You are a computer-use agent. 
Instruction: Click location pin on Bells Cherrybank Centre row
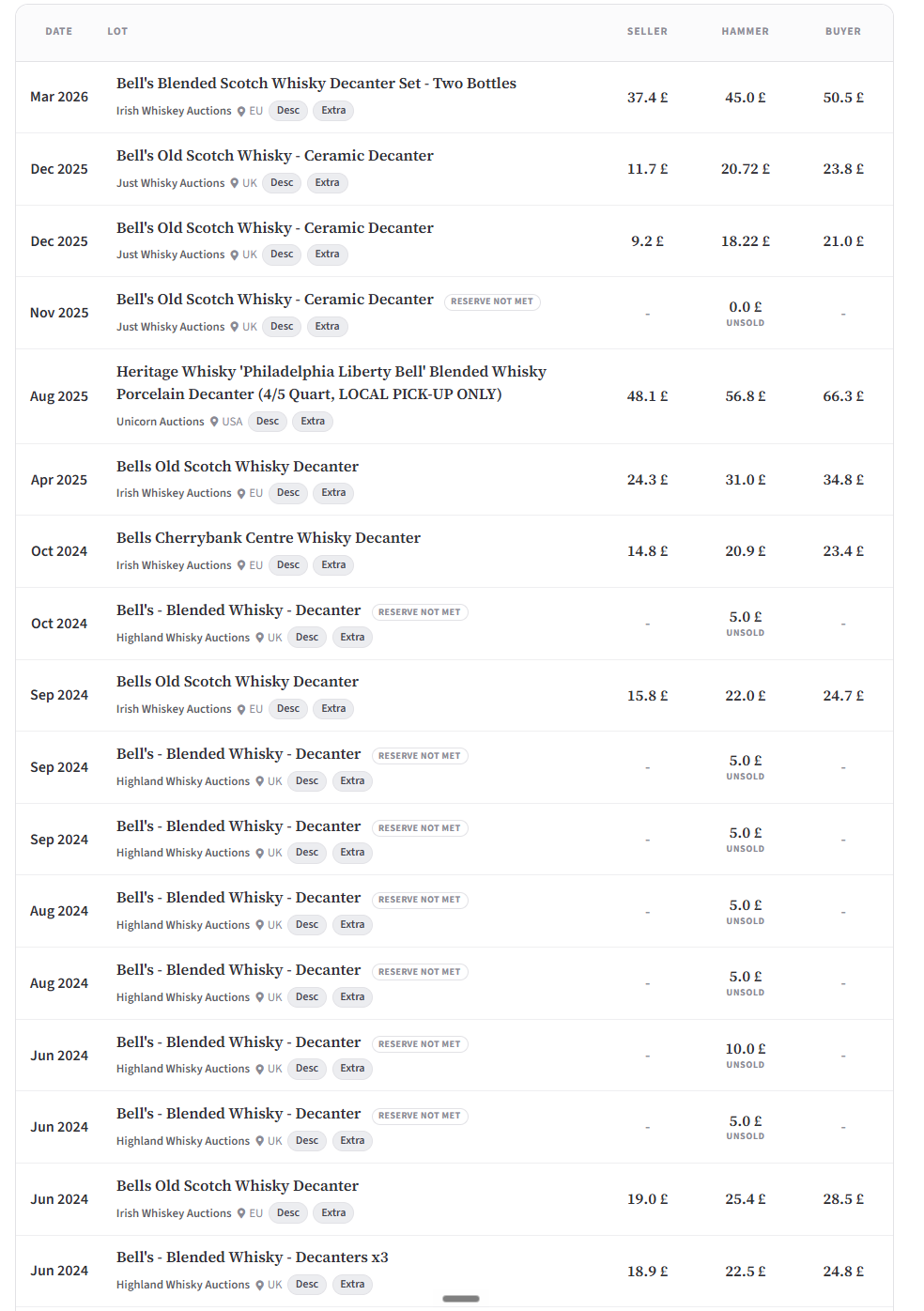click(241, 565)
